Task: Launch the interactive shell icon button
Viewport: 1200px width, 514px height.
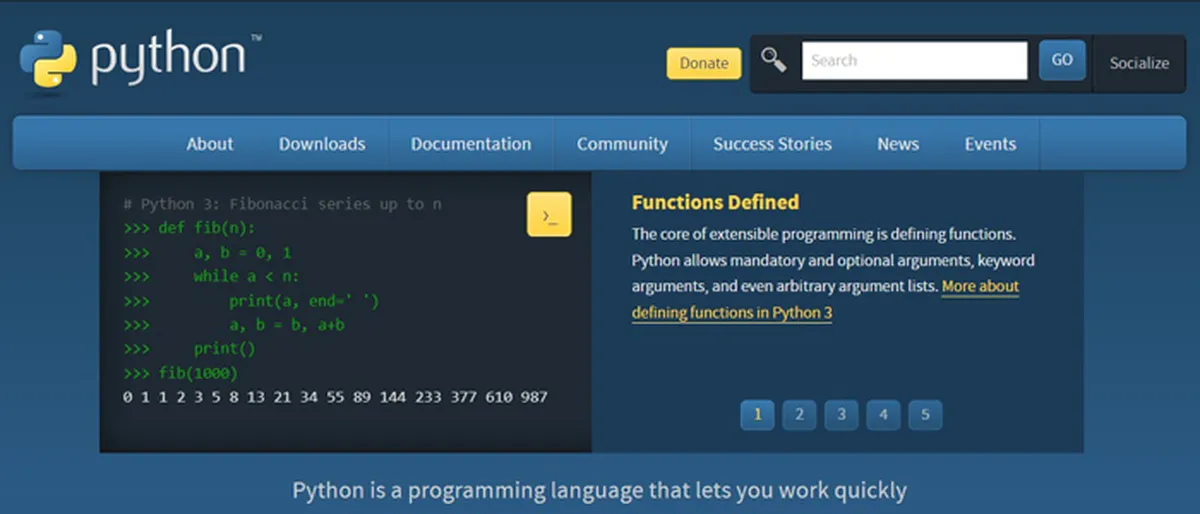Action: pos(549,214)
